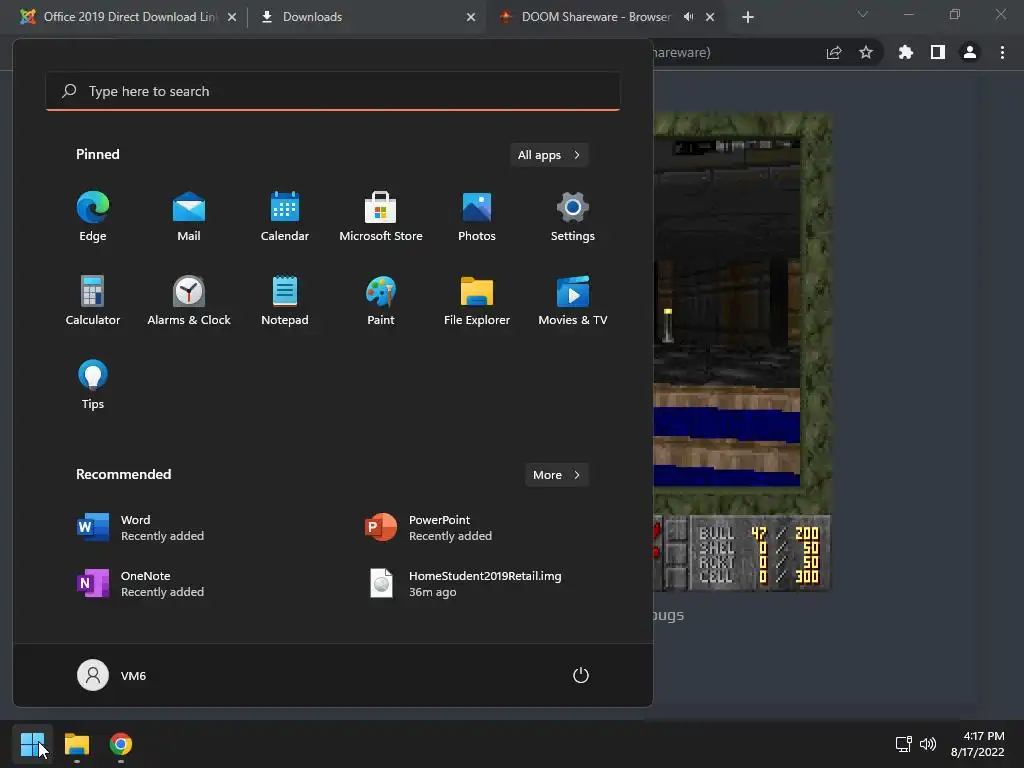Launch the Mail app
The width and height of the screenshot is (1024, 768).
coord(189,217)
